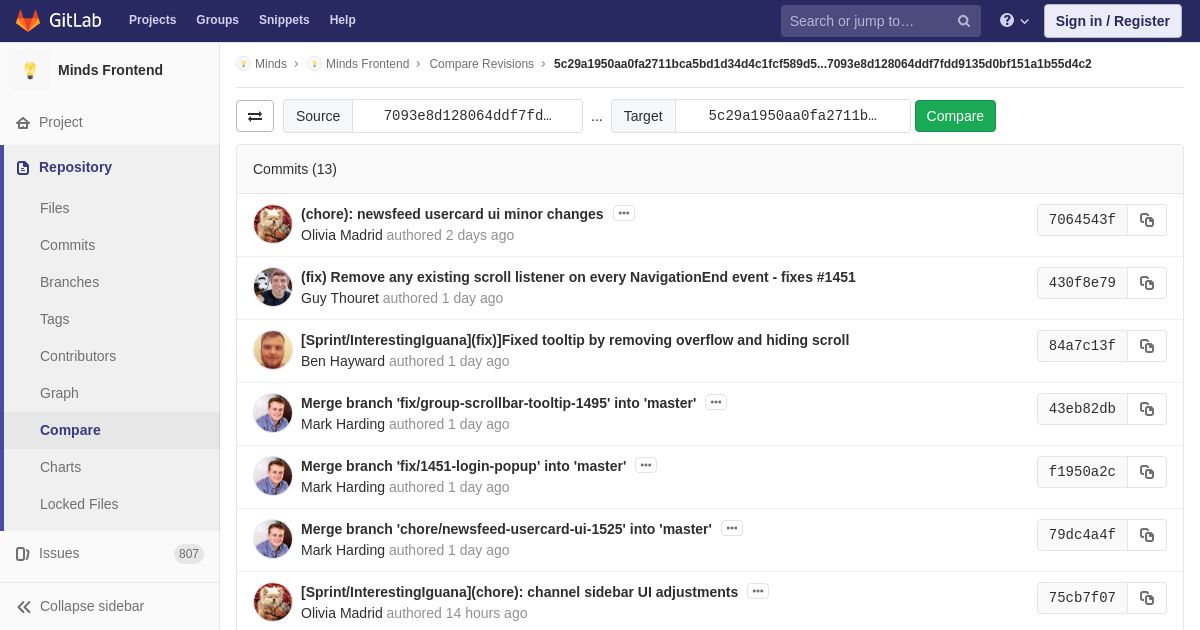The image size is (1200, 630).
Task: Copy commit SHA 75cb7f07
Action: click(x=1147, y=598)
